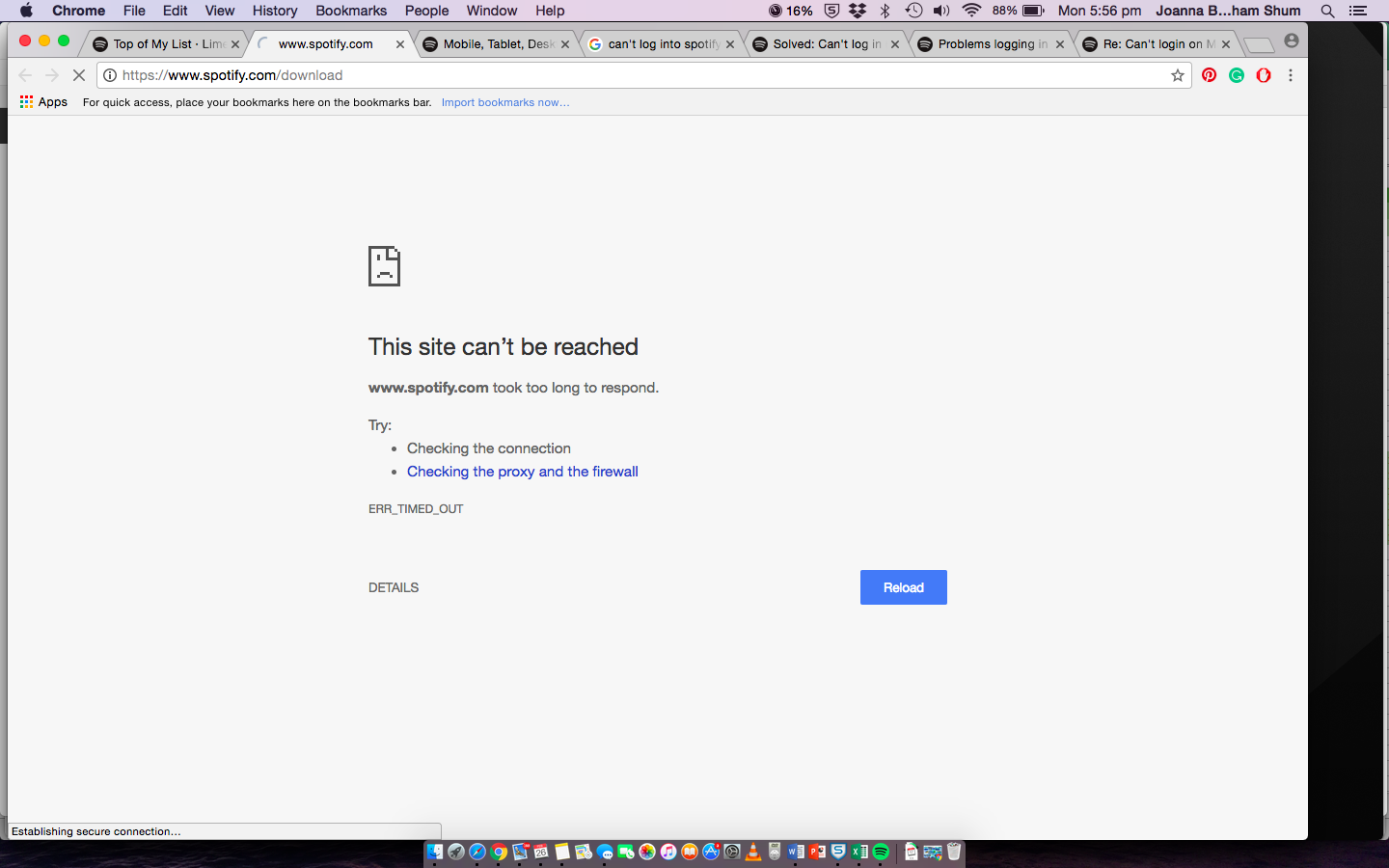Open the View menu
The width and height of the screenshot is (1389, 868).
pyautogui.click(x=219, y=11)
